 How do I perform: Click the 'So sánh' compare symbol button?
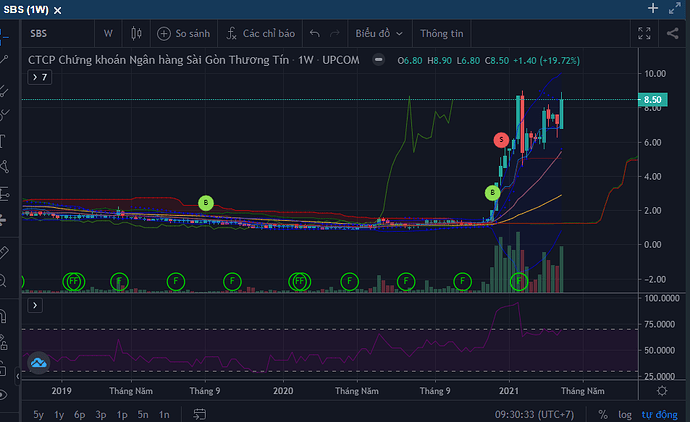pyautogui.click(x=183, y=33)
